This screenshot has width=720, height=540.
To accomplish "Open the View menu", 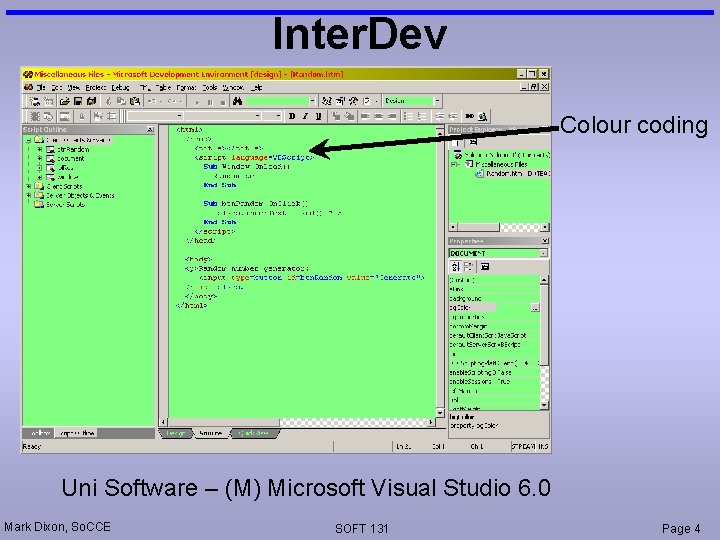I will 73,87.
